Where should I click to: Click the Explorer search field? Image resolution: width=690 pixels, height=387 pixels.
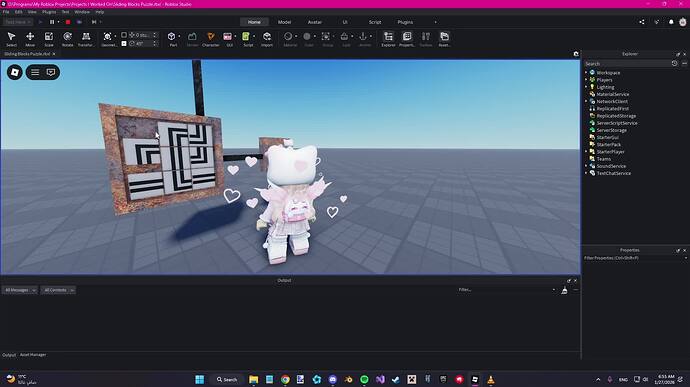pyautogui.click(x=627, y=64)
